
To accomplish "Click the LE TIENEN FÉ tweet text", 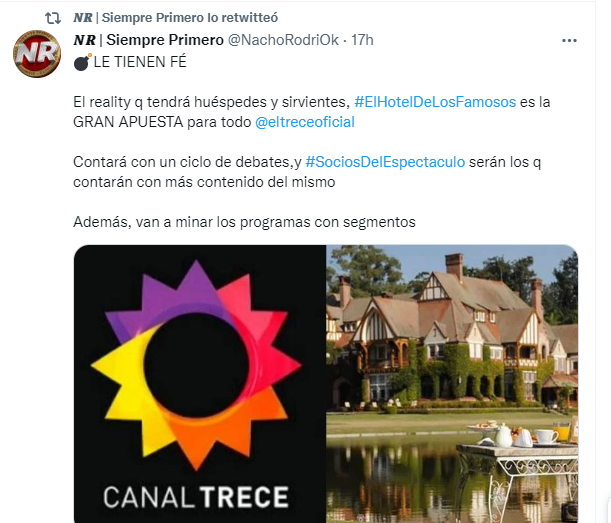I will tap(140, 62).
